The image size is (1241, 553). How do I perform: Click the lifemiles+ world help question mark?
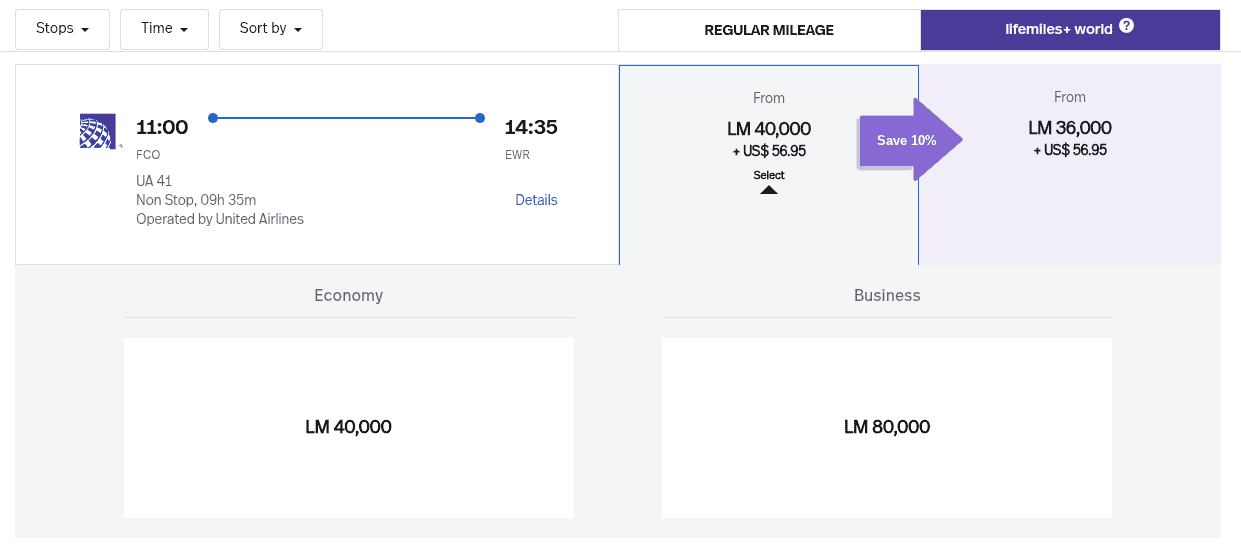1126,26
